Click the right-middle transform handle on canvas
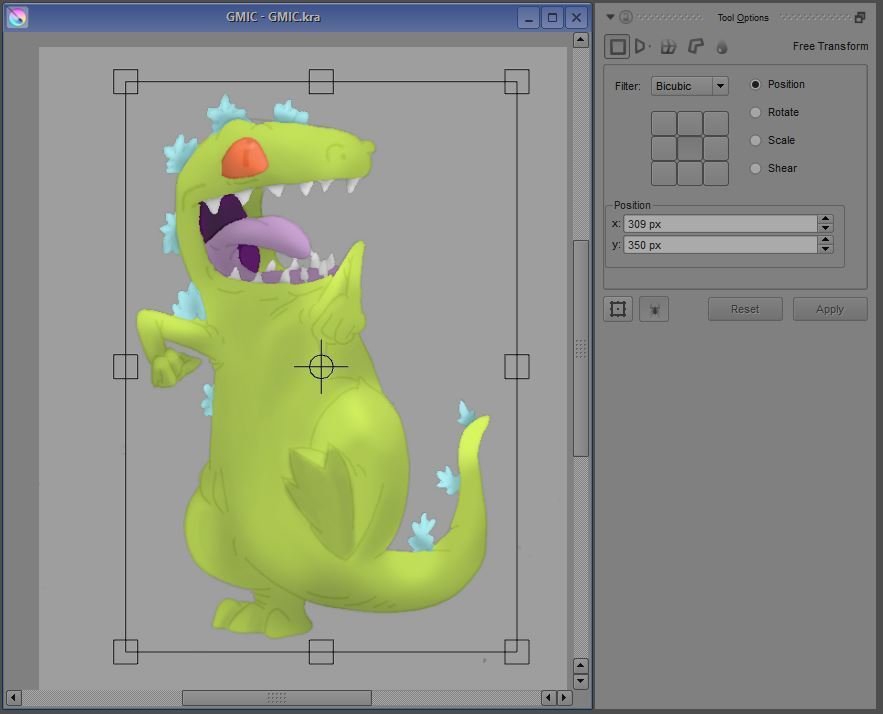The image size is (883, 714). coord(516,367)
